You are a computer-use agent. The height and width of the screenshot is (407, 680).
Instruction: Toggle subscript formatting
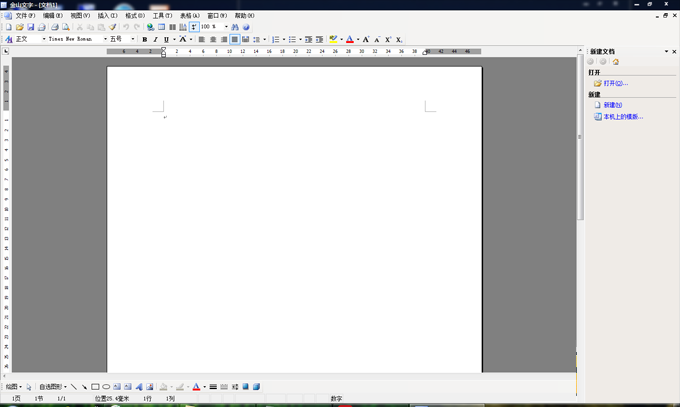click(x=399, y=39)
